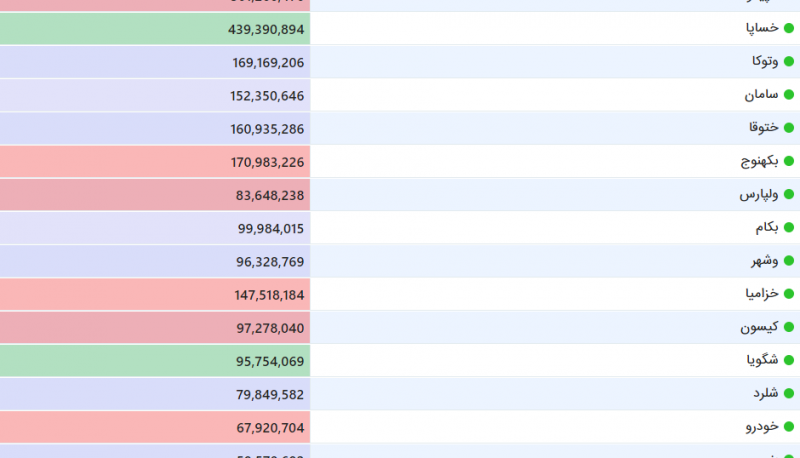800x458 pixels.
Task: Open the وتوکا symbol
Action: pos(765,61)
